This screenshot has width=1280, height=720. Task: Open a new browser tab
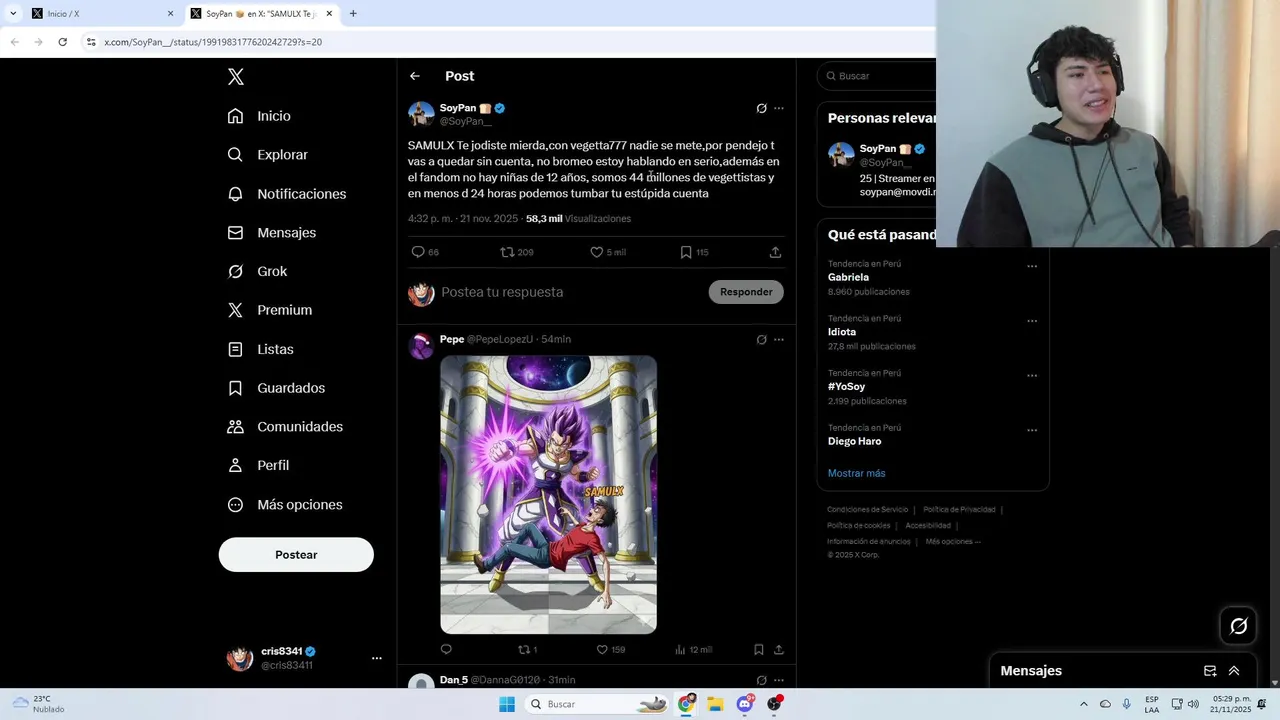pos(353,14)
